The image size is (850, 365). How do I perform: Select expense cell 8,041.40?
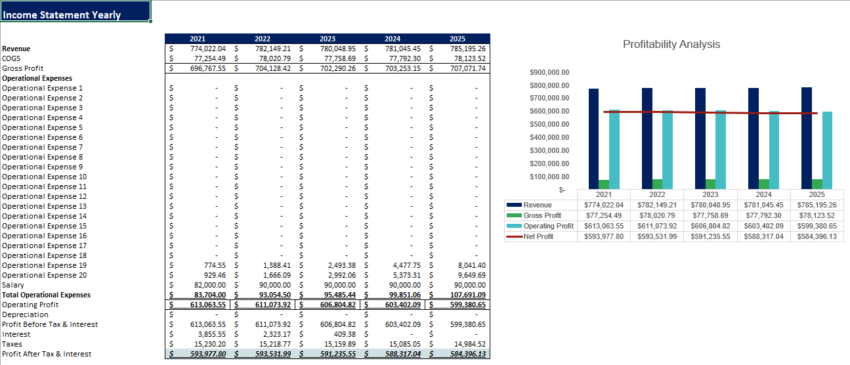point(458,265)
